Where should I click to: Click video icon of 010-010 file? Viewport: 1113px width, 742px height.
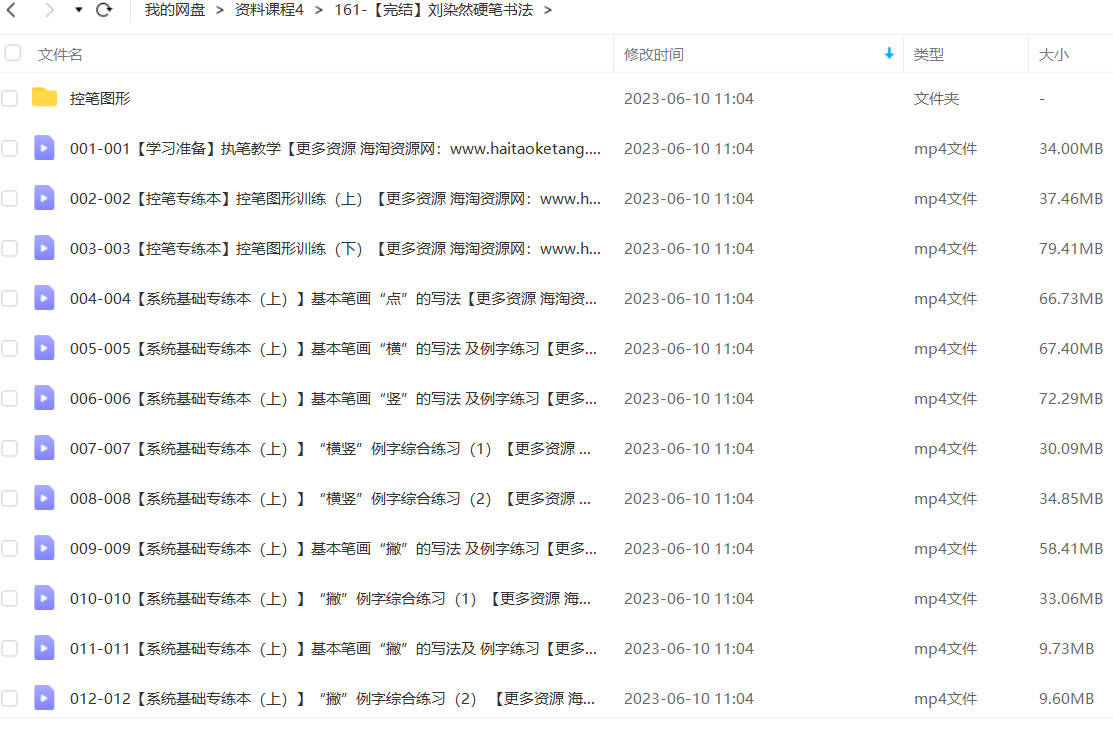coord(44,598)
